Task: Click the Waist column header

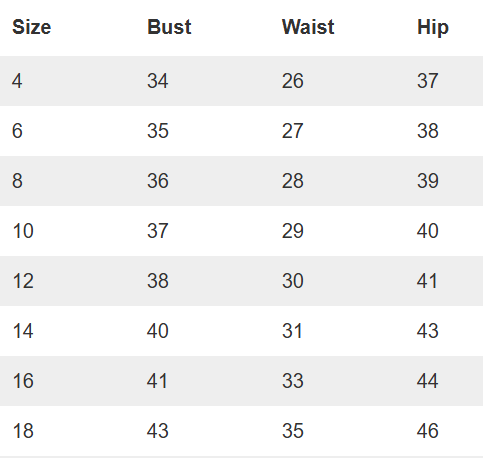Action: [308, 27]
